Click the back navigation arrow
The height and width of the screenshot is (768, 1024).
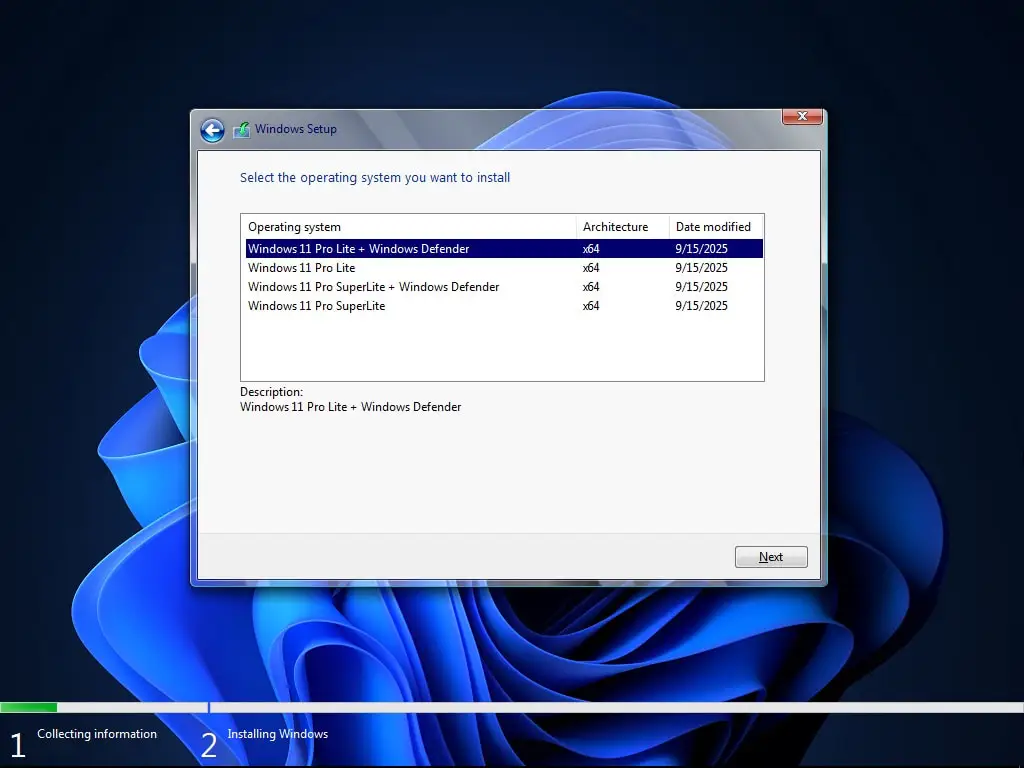[212, 131]
